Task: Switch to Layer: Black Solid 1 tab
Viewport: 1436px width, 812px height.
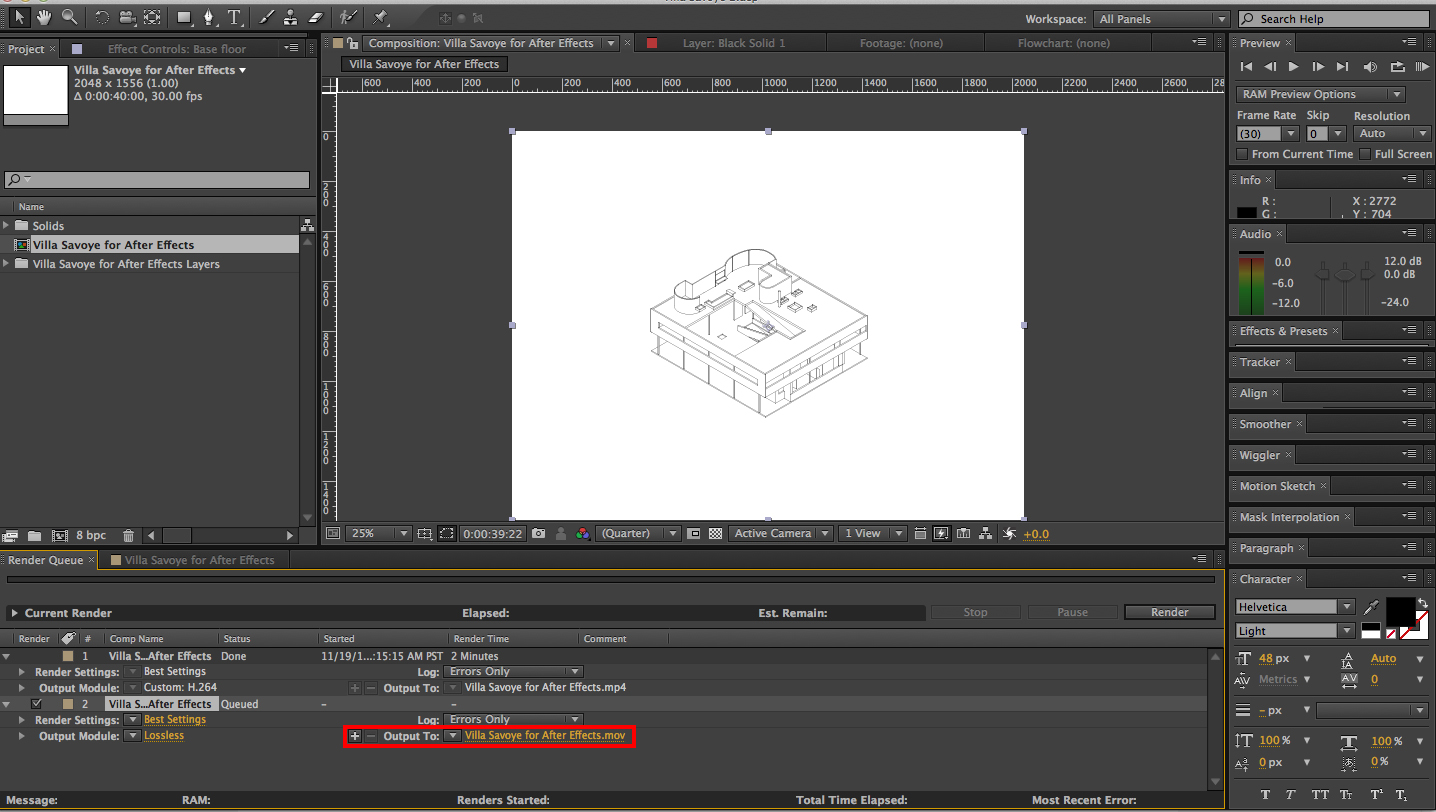Action: (x=734, y=43)
